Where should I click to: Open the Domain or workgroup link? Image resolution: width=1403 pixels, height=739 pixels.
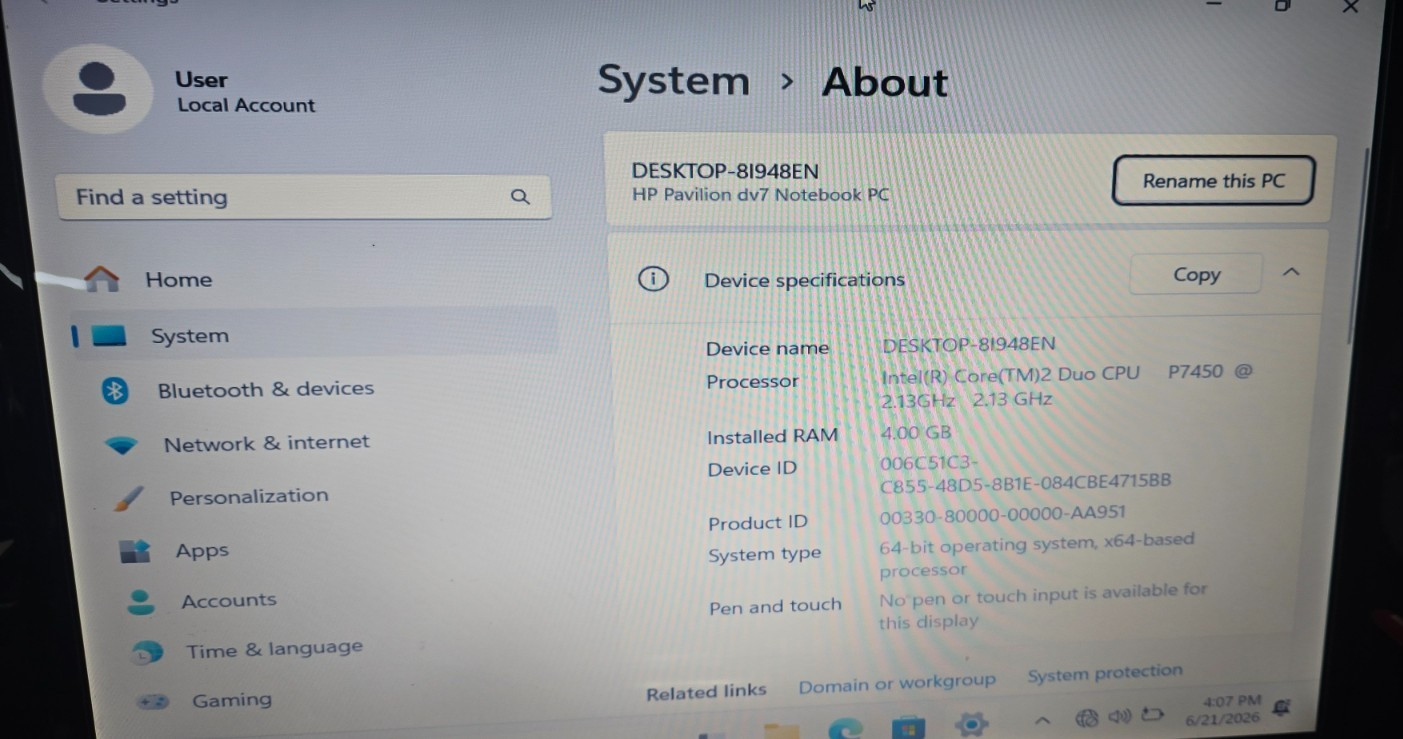tap(897, 683)
